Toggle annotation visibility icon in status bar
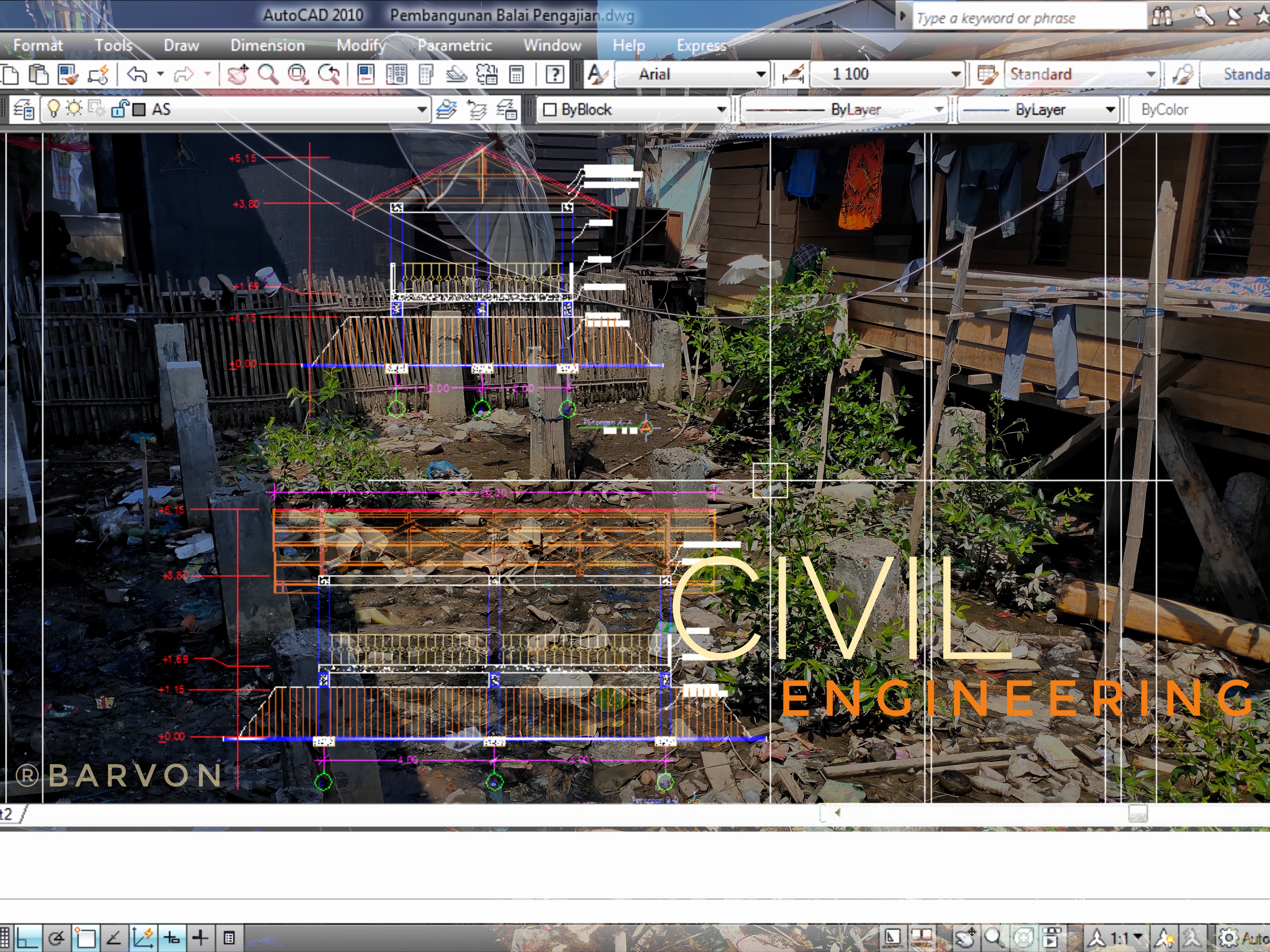Viewport: 1270px width, 952px height. coord(1164,938)
